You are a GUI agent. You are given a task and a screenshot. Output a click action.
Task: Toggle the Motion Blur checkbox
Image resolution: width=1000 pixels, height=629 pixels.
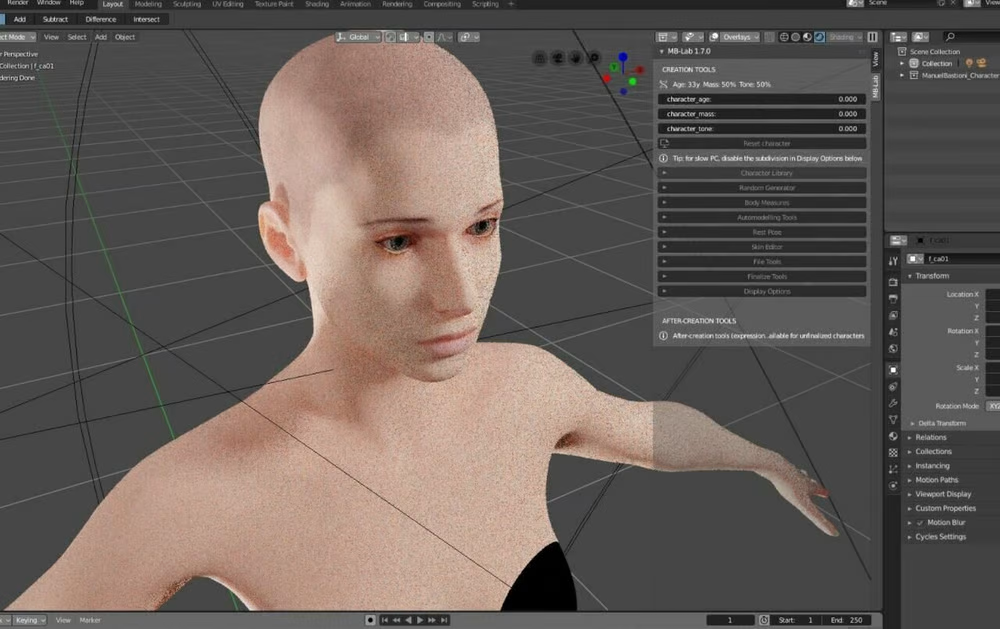click(919, 522)
